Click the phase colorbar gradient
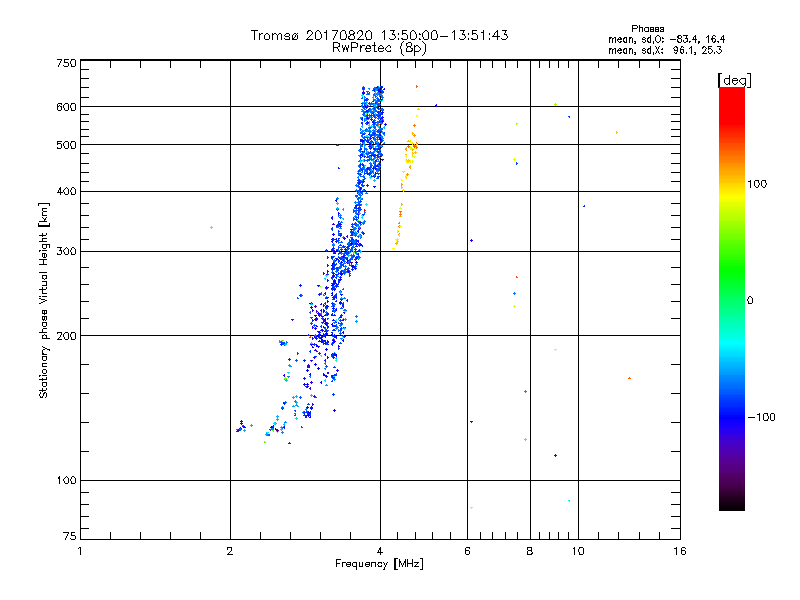The height and width of the screenshot is (600, 800). pyautogui.click(x=732, y=299)
